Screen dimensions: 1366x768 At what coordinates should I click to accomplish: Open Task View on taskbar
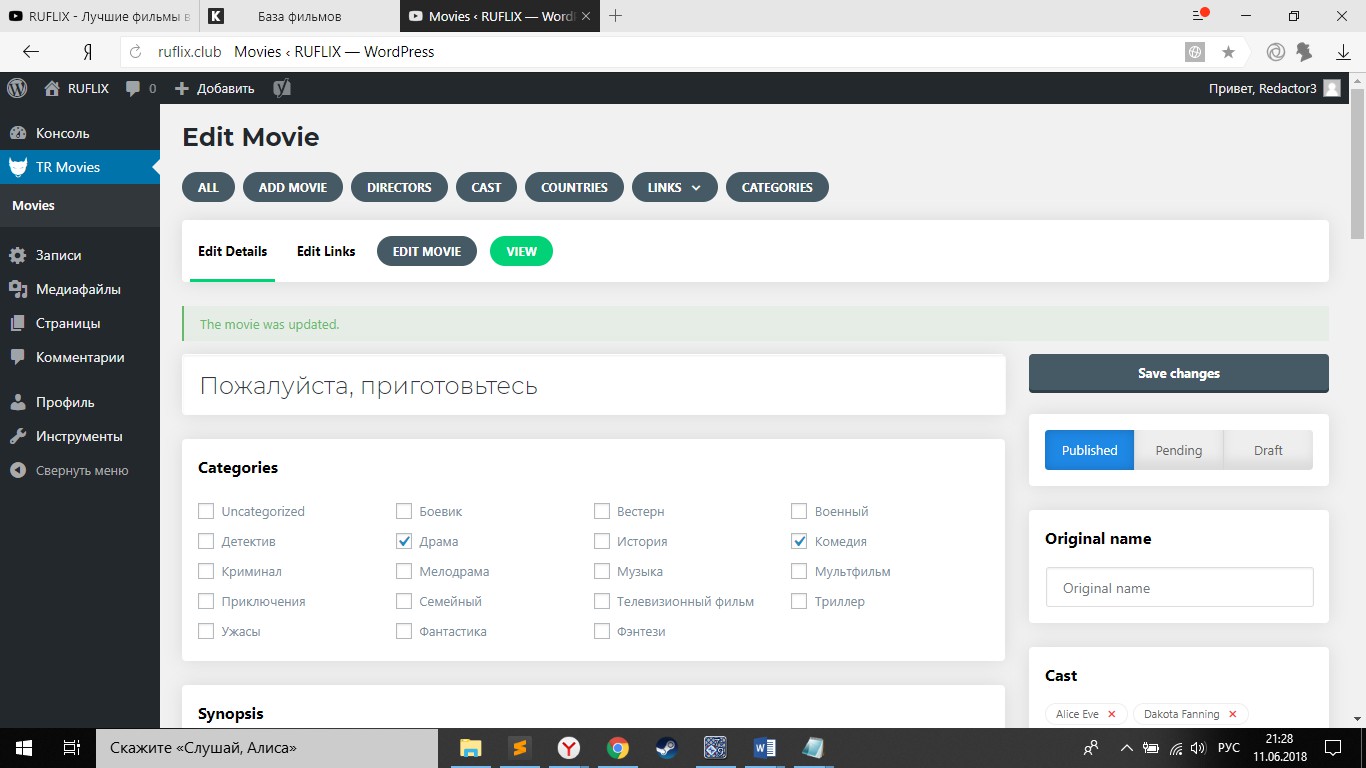(71, 748)
